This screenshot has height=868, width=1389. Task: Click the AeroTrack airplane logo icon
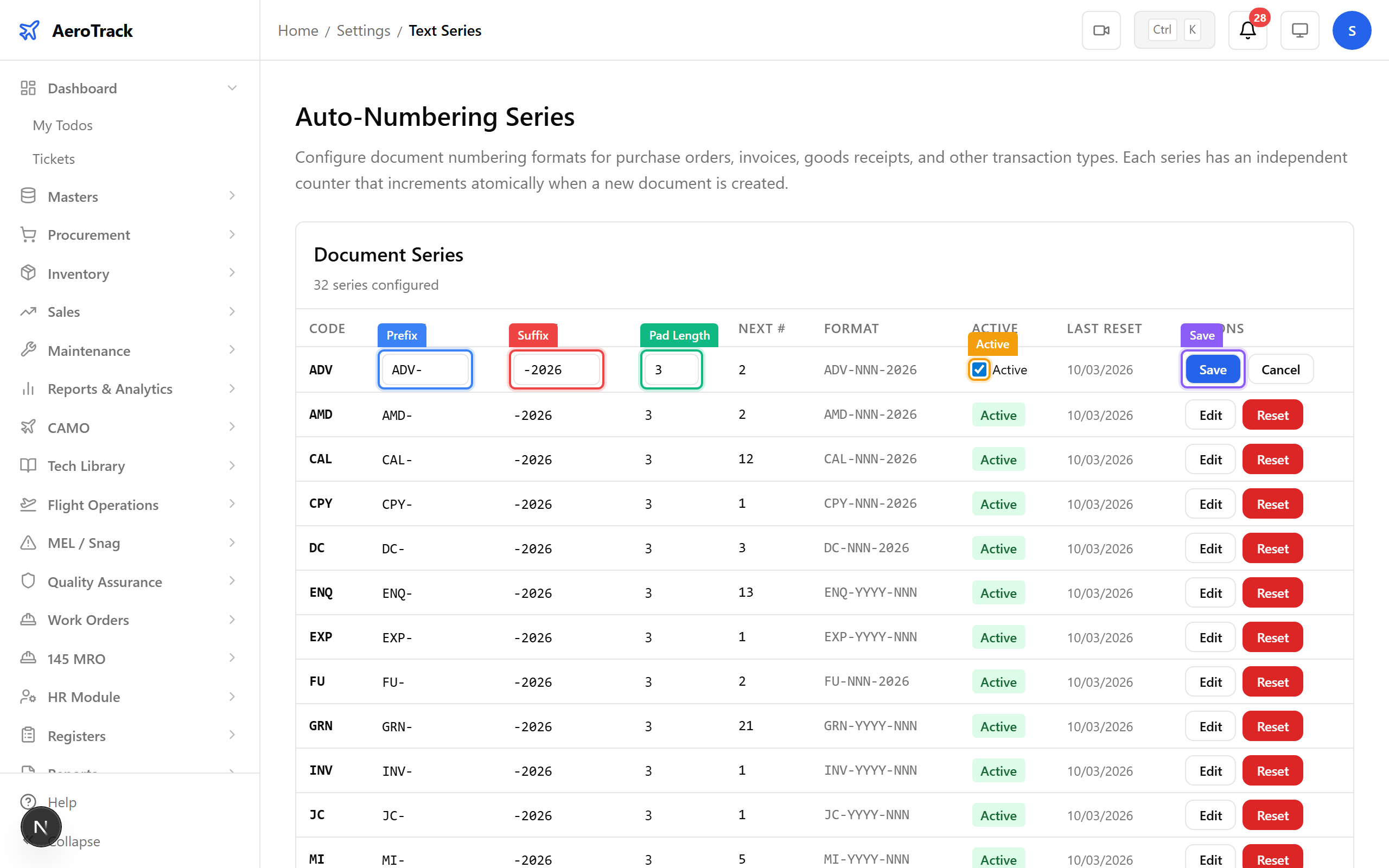[x=29, y=30]
